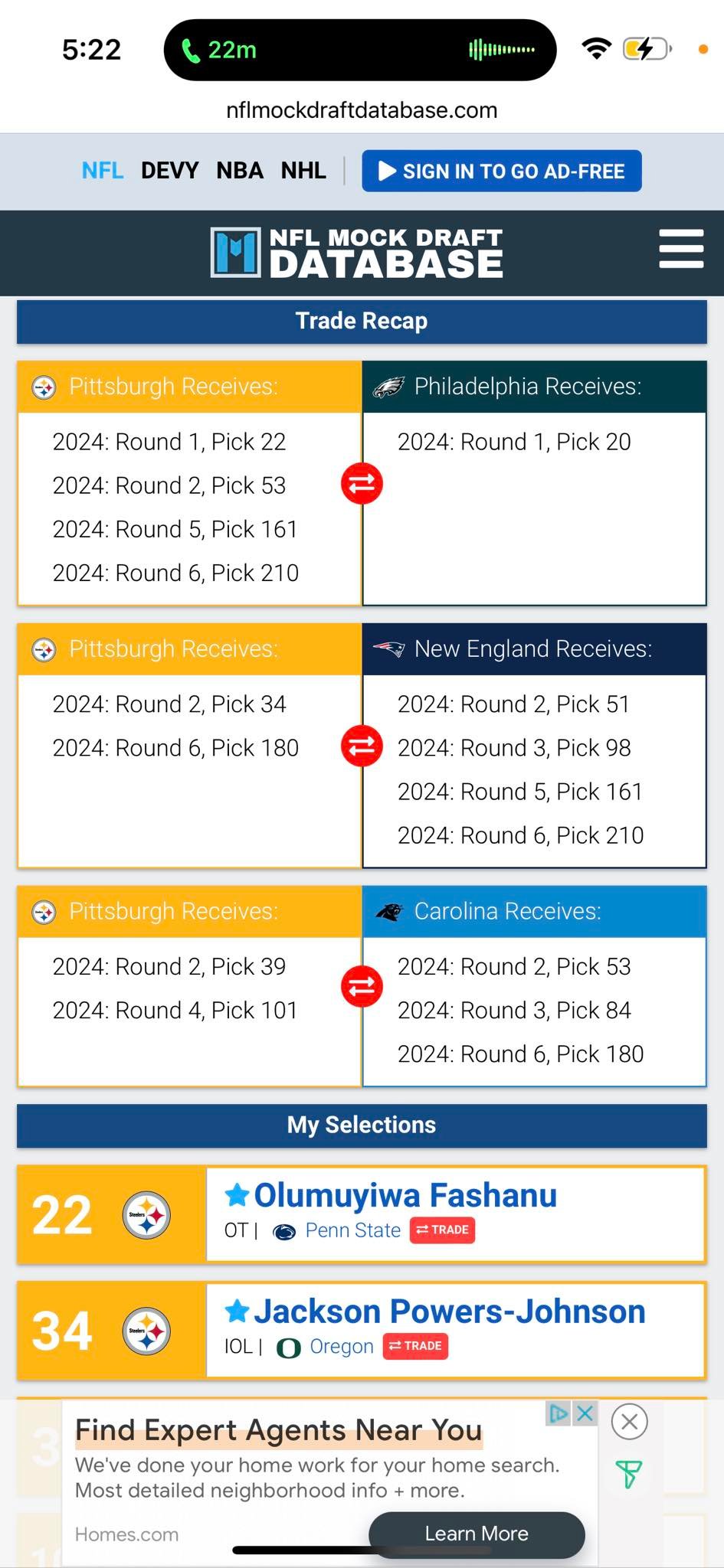Click the Pittsburgh–New England trade swap icon
This screenshot has height=1568, width=724.
[362, 746]
